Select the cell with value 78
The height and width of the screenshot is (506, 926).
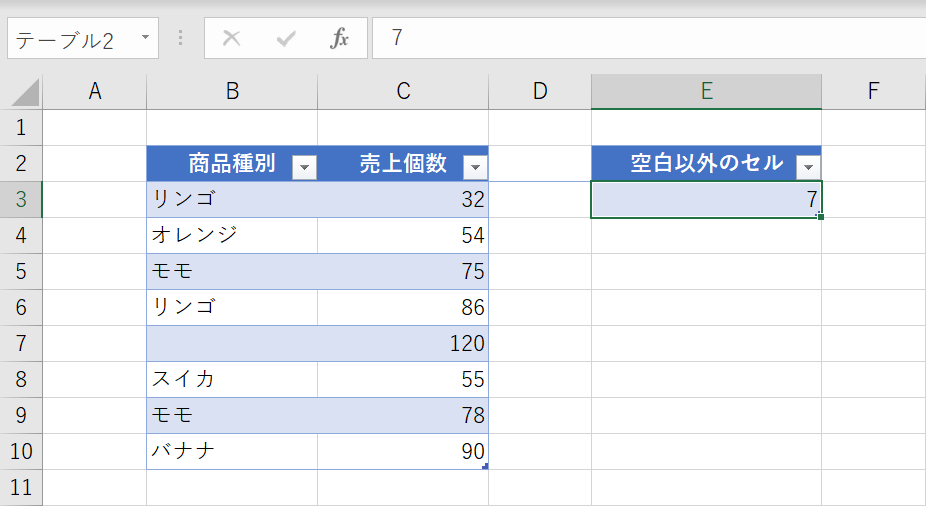[x=403, y=416]
